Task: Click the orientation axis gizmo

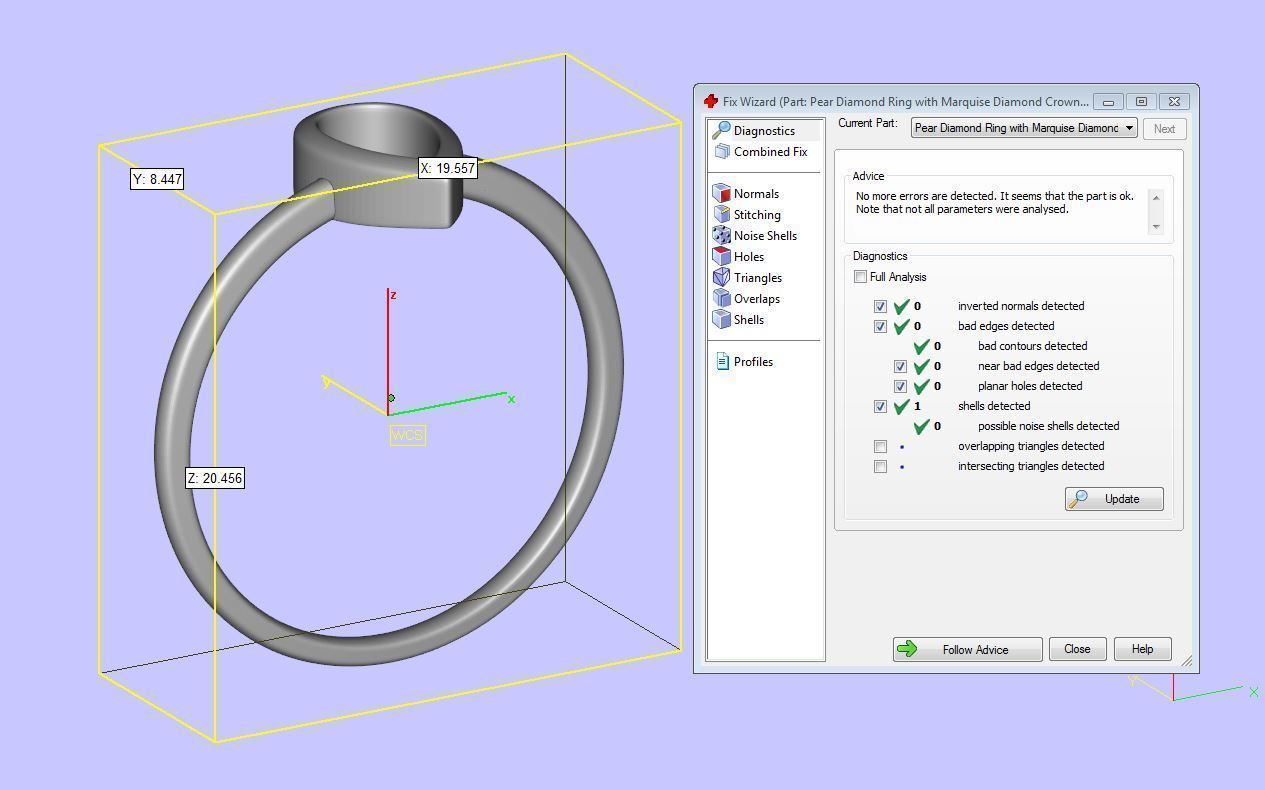Action: [x=1190, y=688]
